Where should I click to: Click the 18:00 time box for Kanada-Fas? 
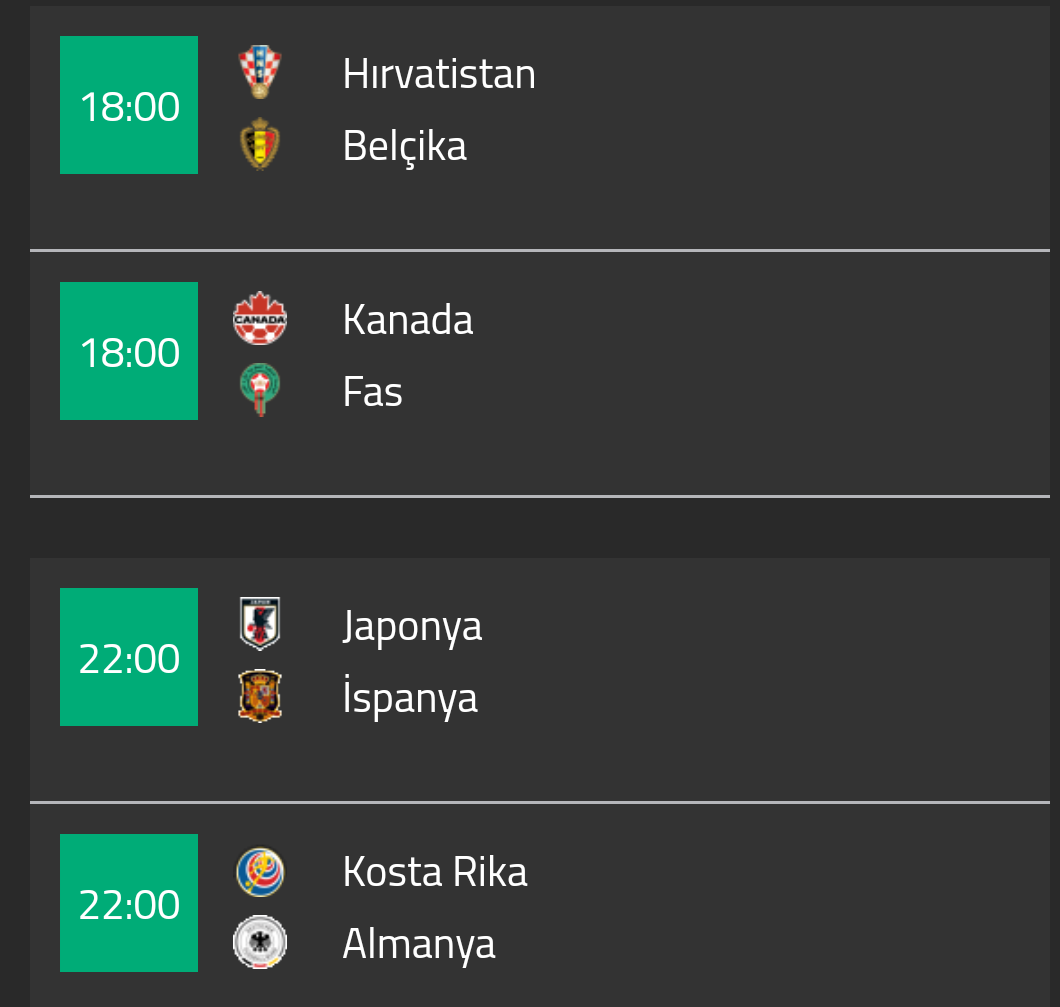point(129,351)
